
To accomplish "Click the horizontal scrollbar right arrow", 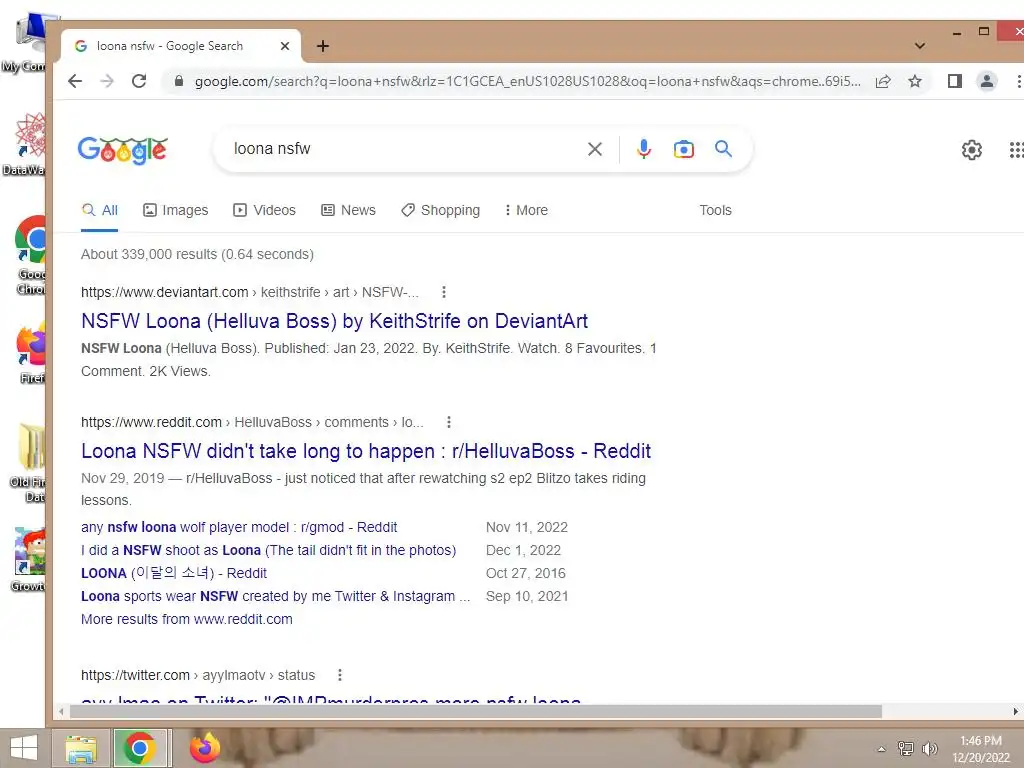I will [1016, 711].
